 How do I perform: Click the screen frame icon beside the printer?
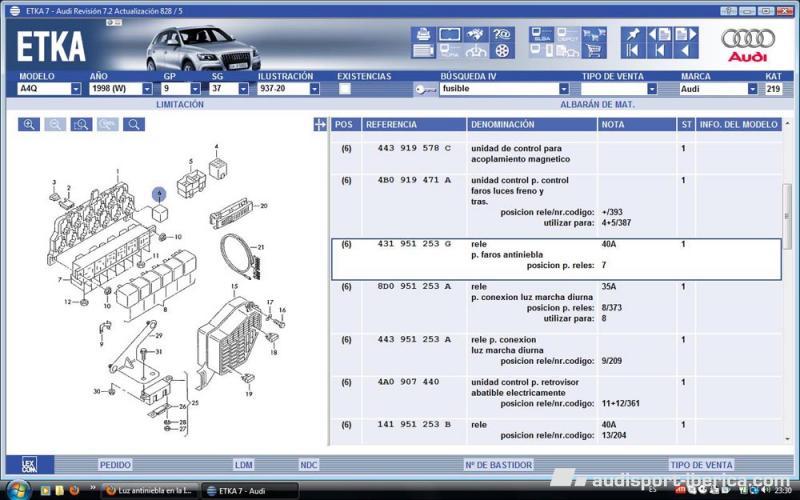click(450, 34)
